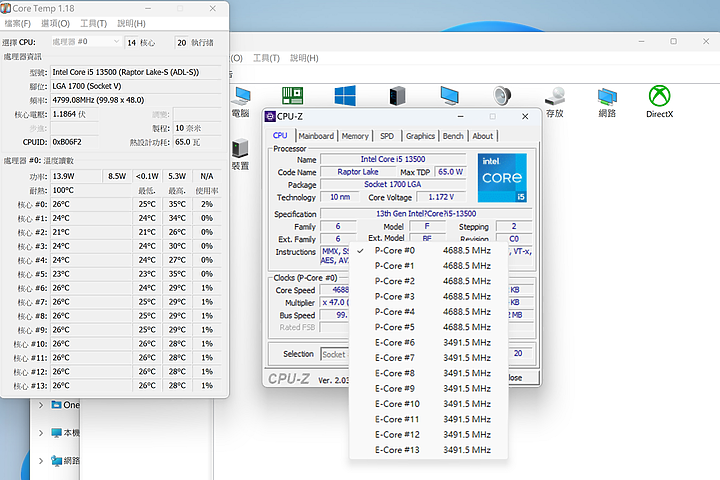Expand the One folder tree node
The width and height of the screenshot is (720, 480).
41,405
